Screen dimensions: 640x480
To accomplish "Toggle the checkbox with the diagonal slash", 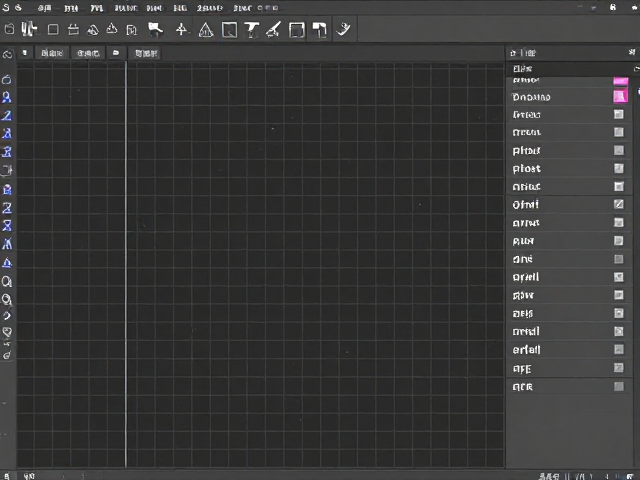I will point(619,204).
